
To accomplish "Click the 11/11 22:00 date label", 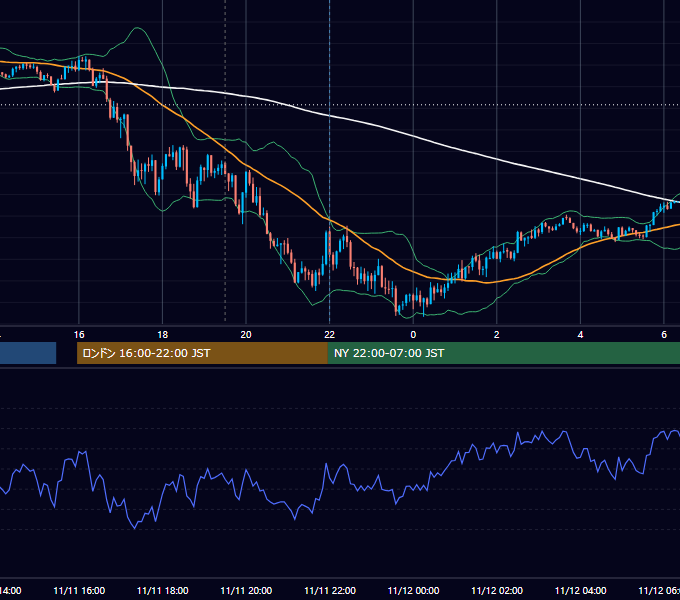I will tap(330, 591).
